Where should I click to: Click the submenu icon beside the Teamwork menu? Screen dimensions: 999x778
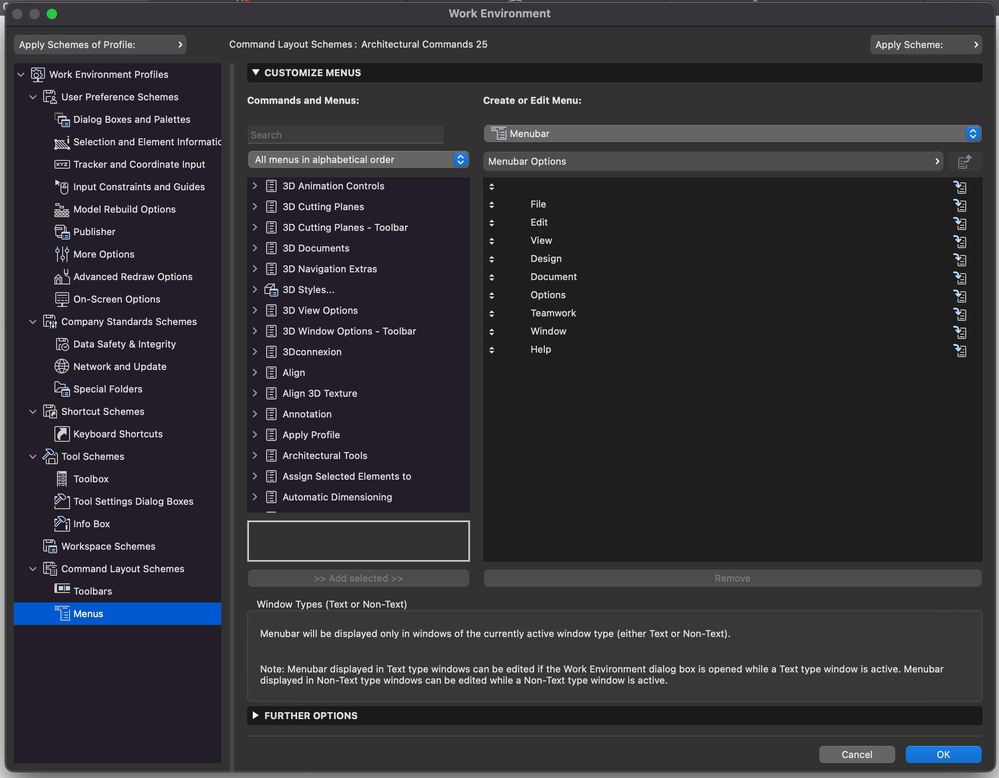[960, 314]
